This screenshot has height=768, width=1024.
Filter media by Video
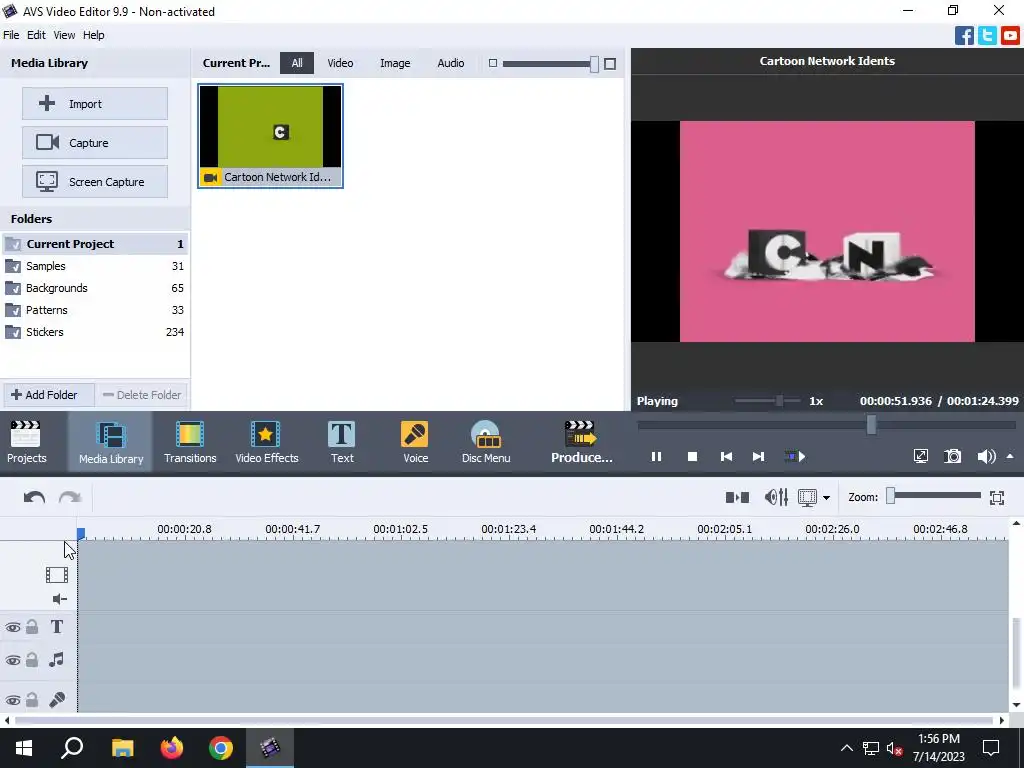(340, 63)
